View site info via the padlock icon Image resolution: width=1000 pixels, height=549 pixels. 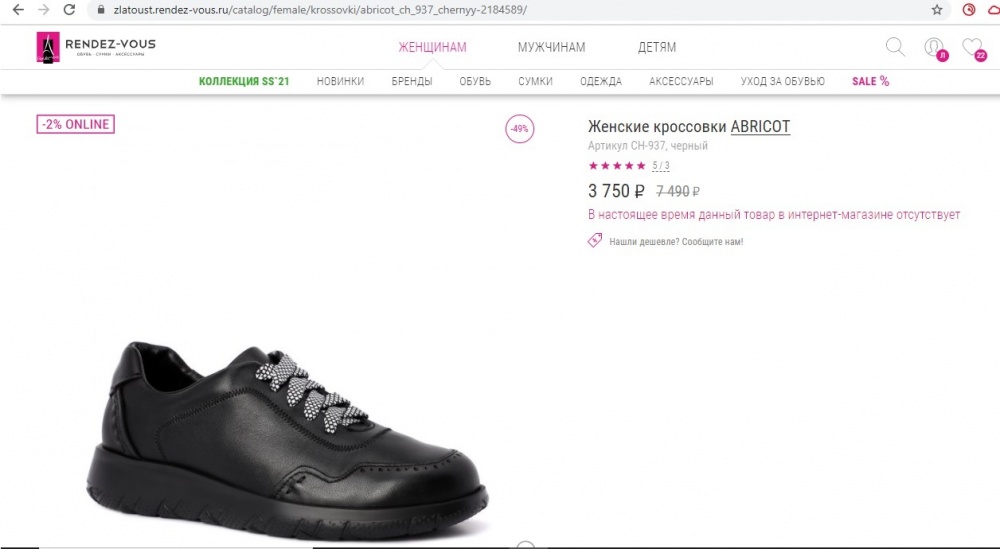click(x=99, y=9)
